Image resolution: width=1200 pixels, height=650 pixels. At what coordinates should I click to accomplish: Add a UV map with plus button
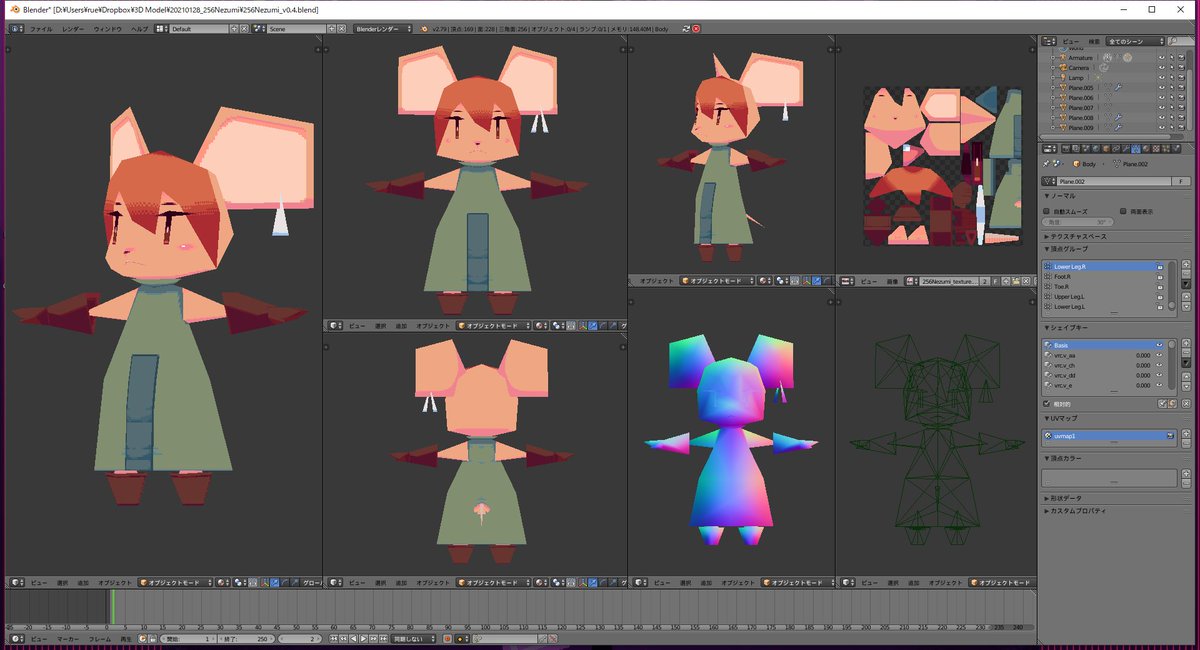point(1186,433)
